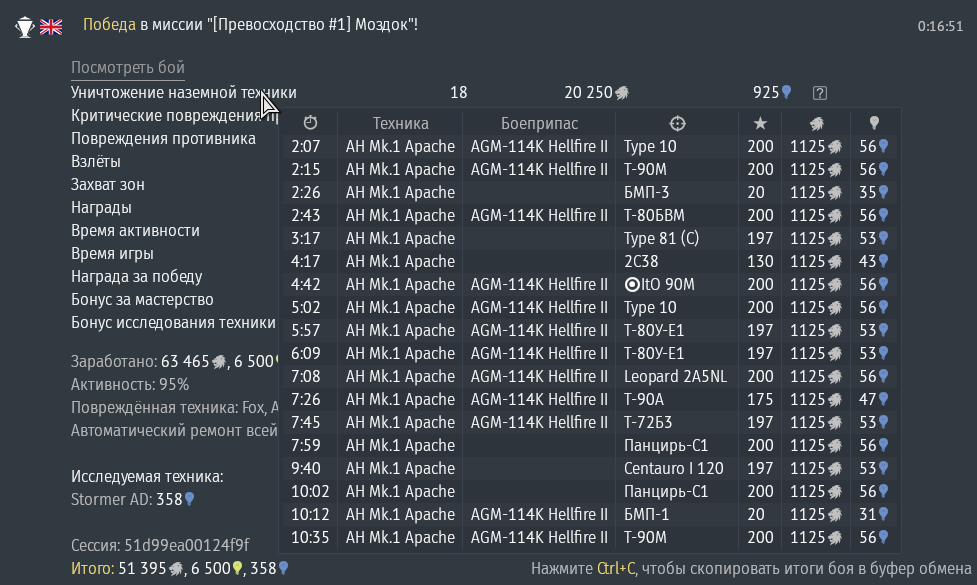Select the Leopard 2A5NL kill row
Viewport: 977px width, 585px height.
click(x=590, y=376)
